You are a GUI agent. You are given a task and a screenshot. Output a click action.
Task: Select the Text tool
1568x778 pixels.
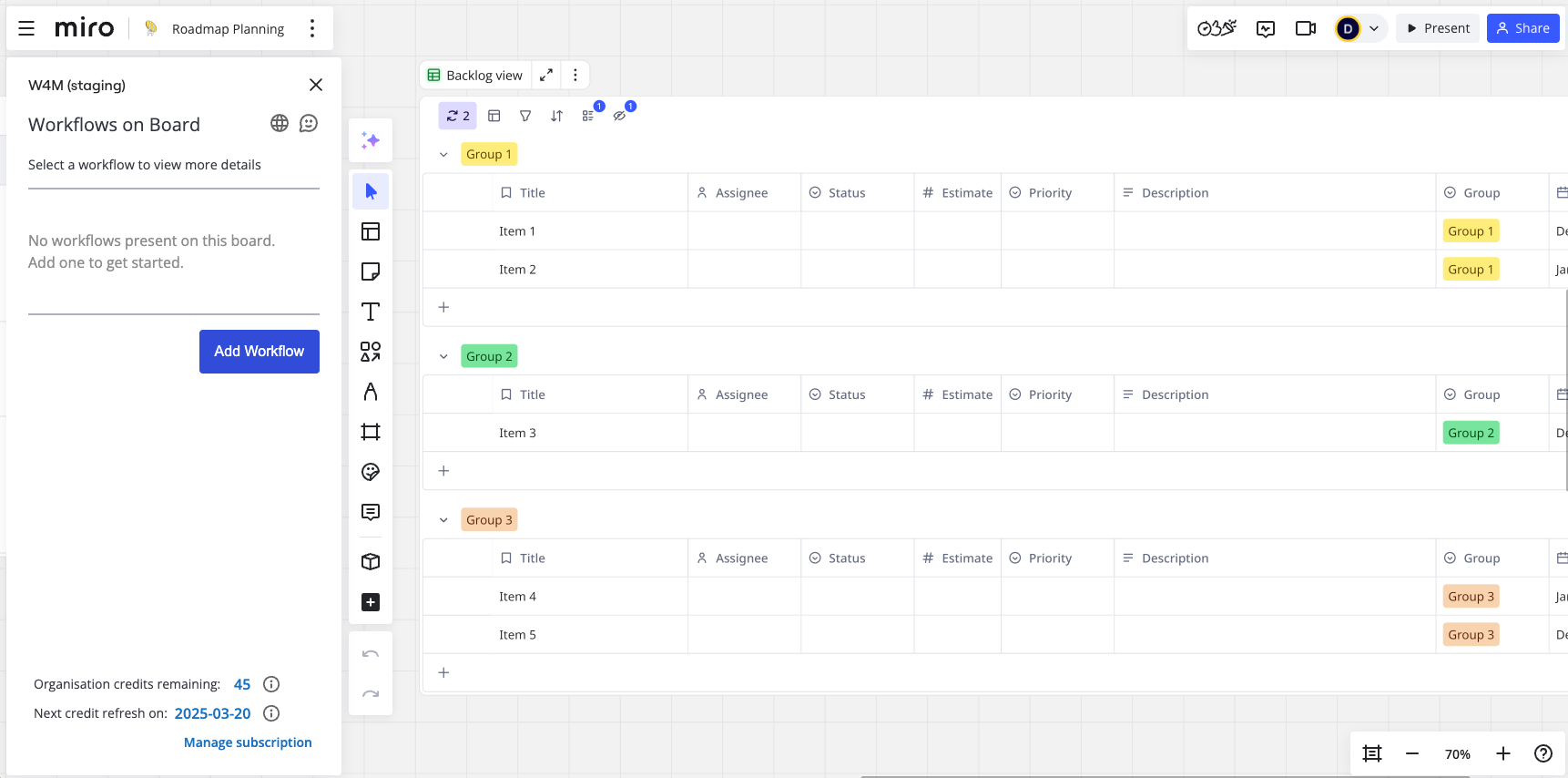(x=371, y=312)
